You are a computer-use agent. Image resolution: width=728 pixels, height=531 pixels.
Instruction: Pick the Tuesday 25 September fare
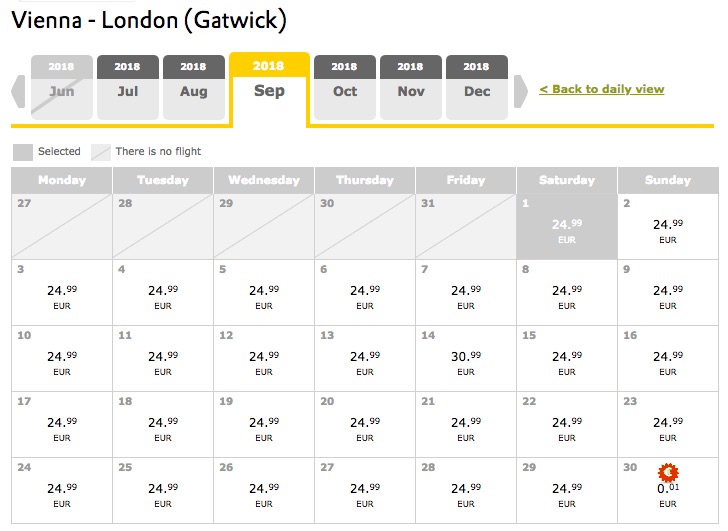pos(163,491)
